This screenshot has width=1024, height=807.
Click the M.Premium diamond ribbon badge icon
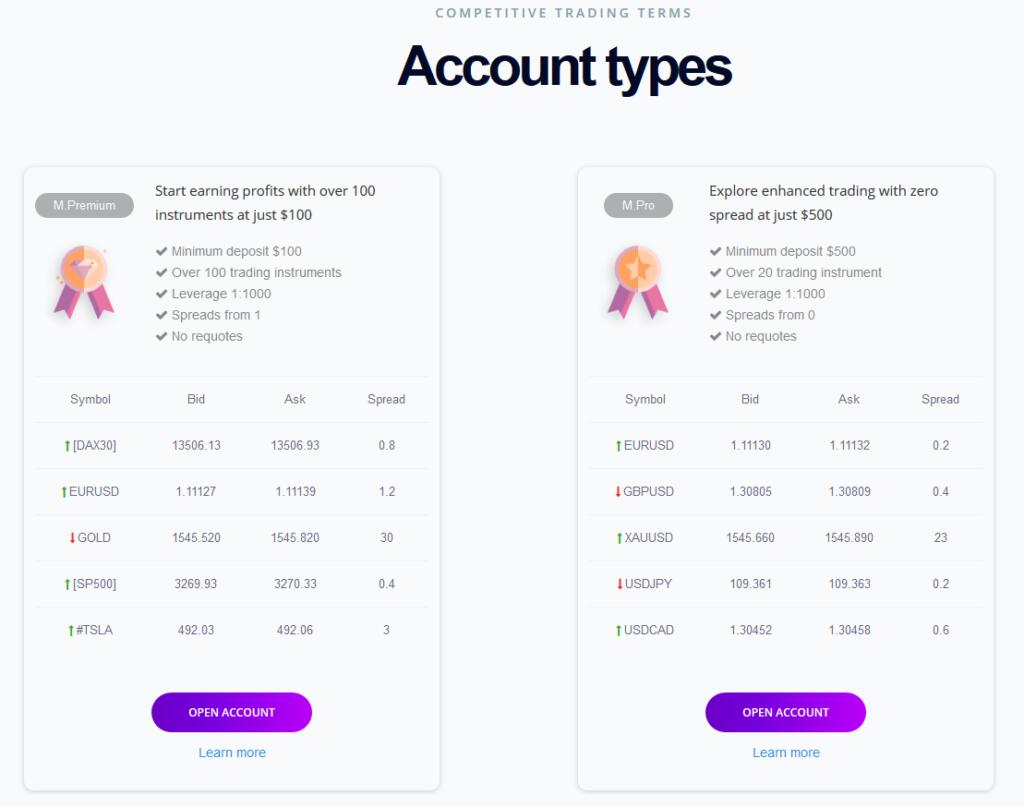(x=84, y=282)
